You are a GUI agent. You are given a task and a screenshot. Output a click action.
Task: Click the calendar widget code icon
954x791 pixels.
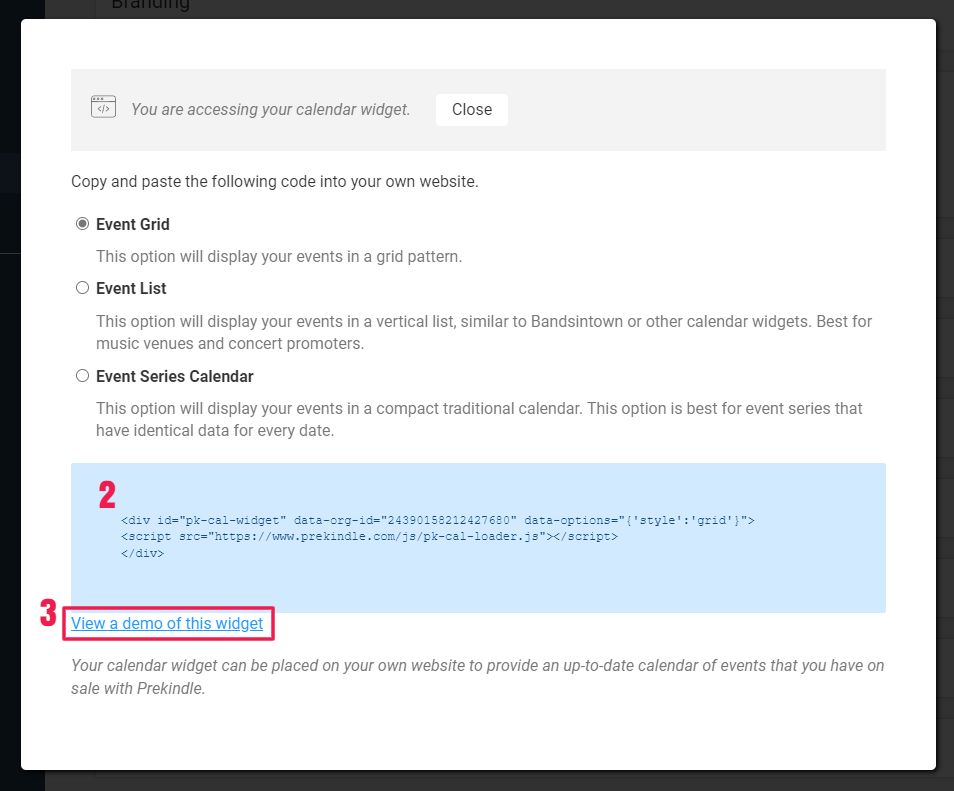(103, 107)
